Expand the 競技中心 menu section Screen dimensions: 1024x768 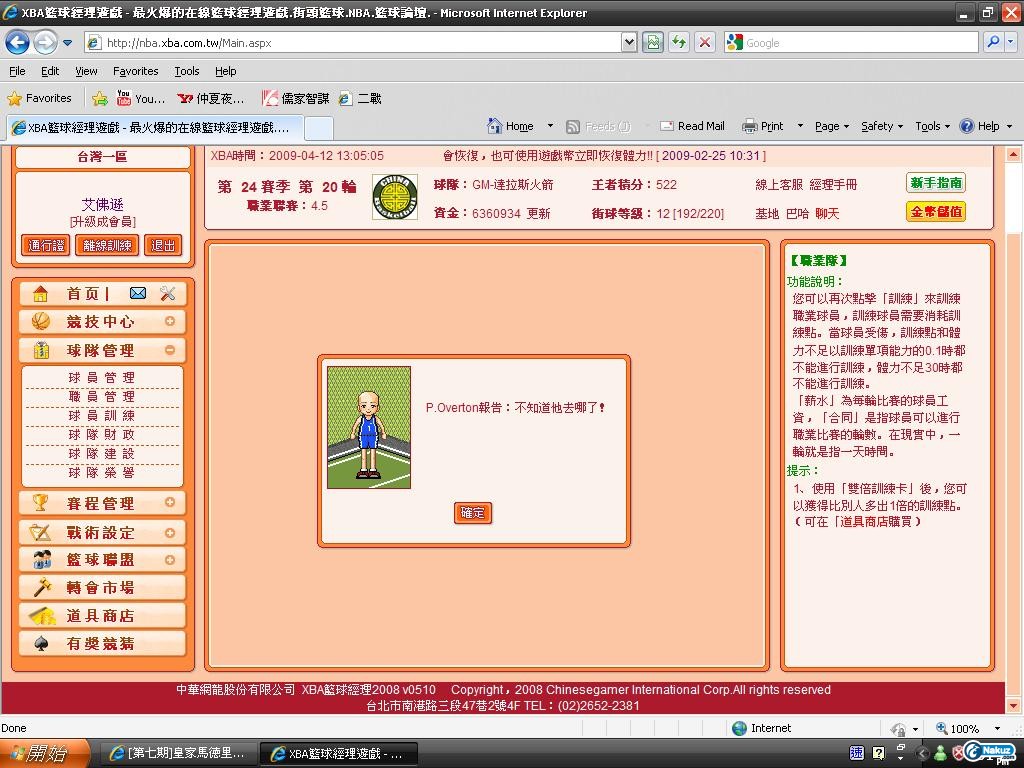[170, 321]
